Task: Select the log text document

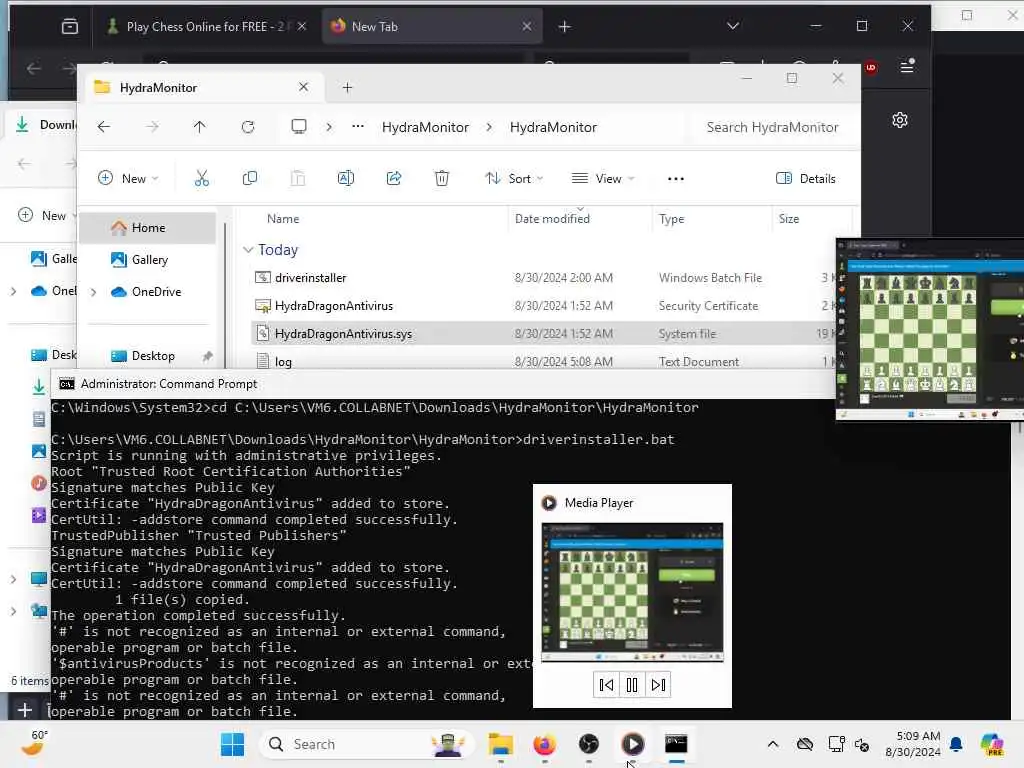Action: click(542, 361)
